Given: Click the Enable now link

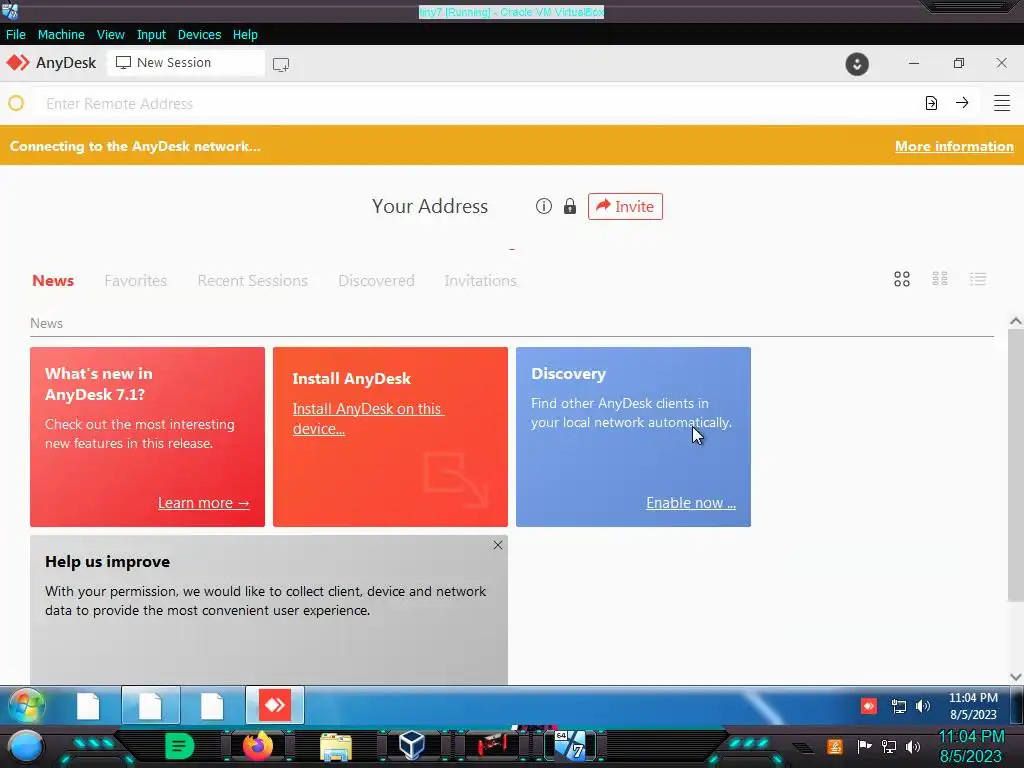Looking at the screenshot, I should (691, 503).
